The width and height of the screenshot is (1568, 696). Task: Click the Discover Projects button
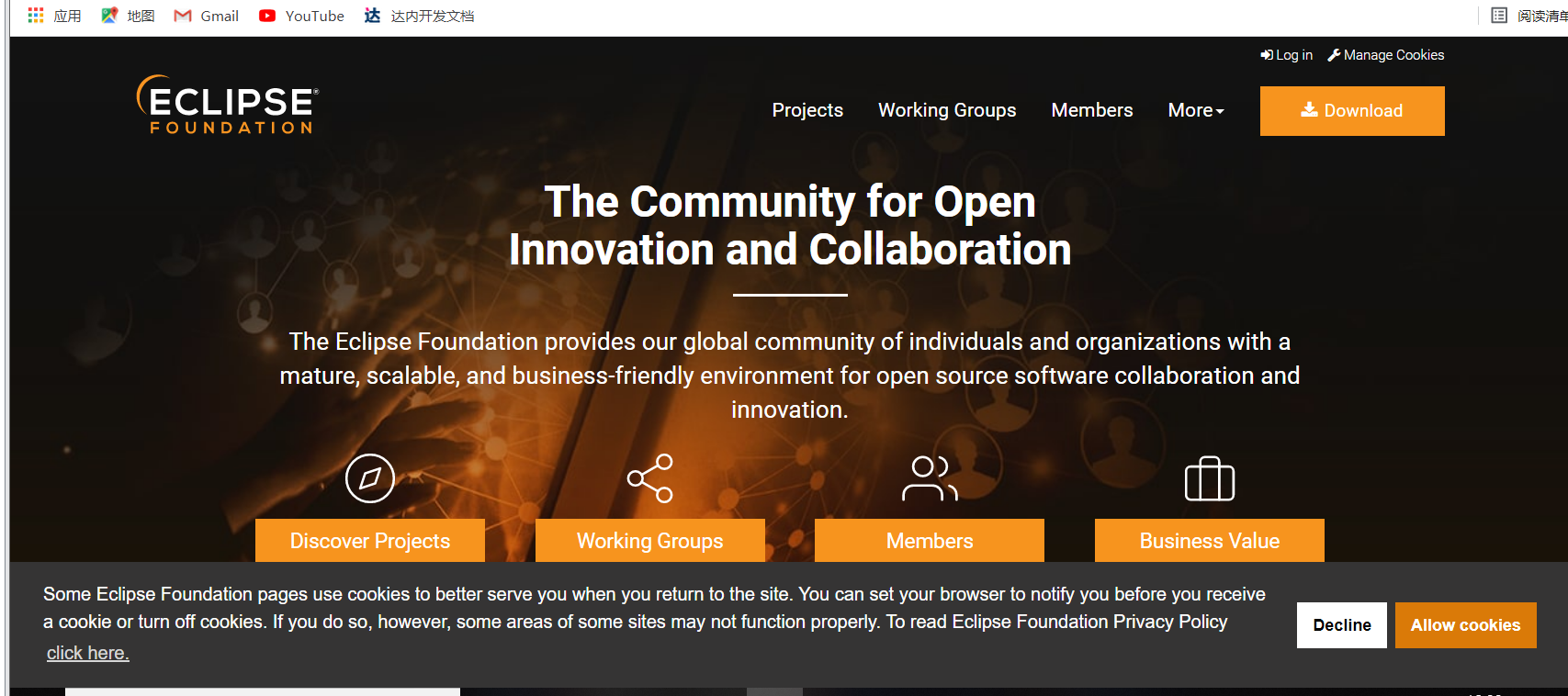point(370,541)
